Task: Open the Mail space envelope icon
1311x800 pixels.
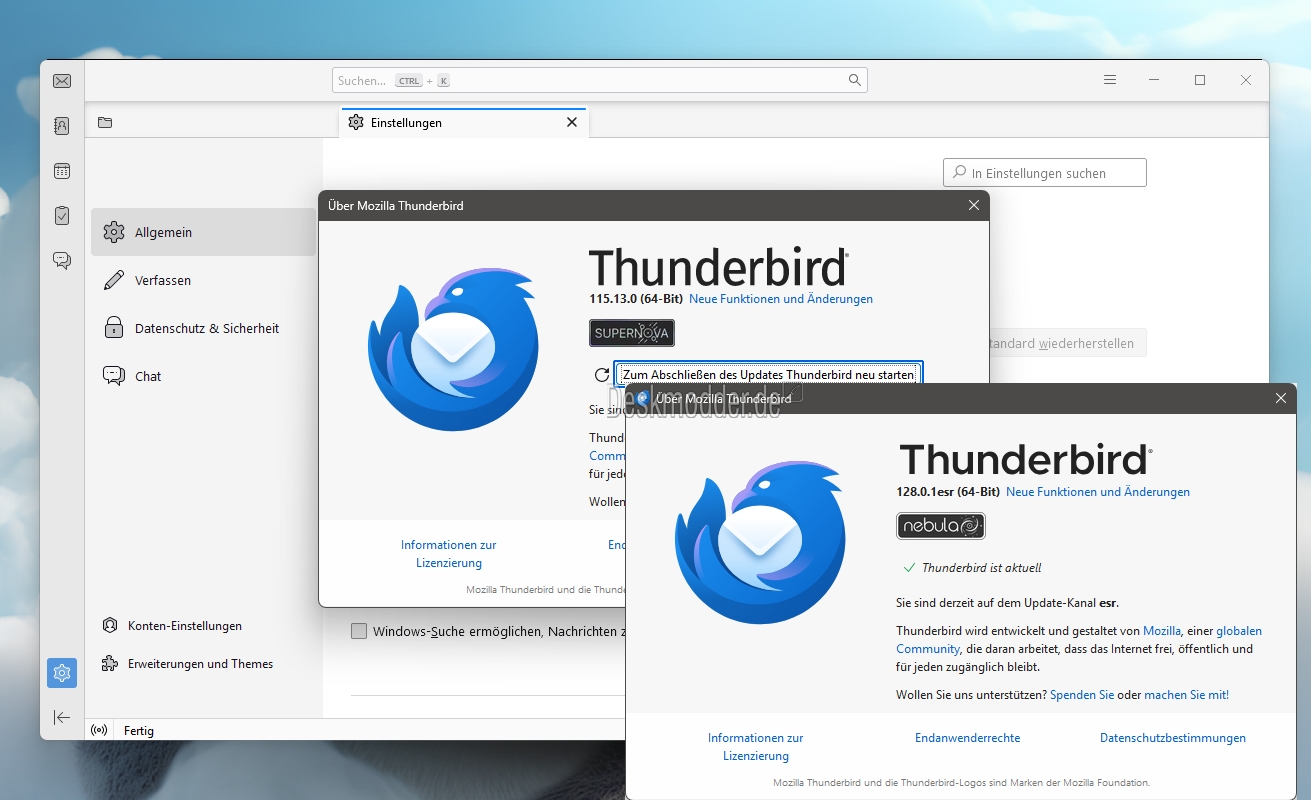Action: (62, 81)
